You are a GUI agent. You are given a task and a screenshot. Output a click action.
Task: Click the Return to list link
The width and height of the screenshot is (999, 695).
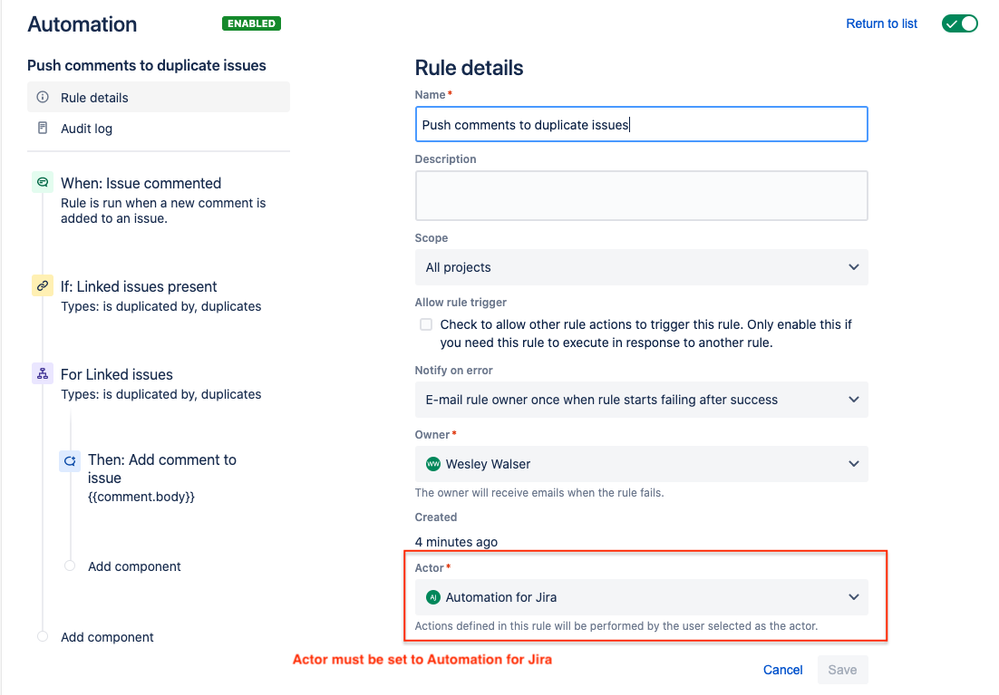point(881,24)
